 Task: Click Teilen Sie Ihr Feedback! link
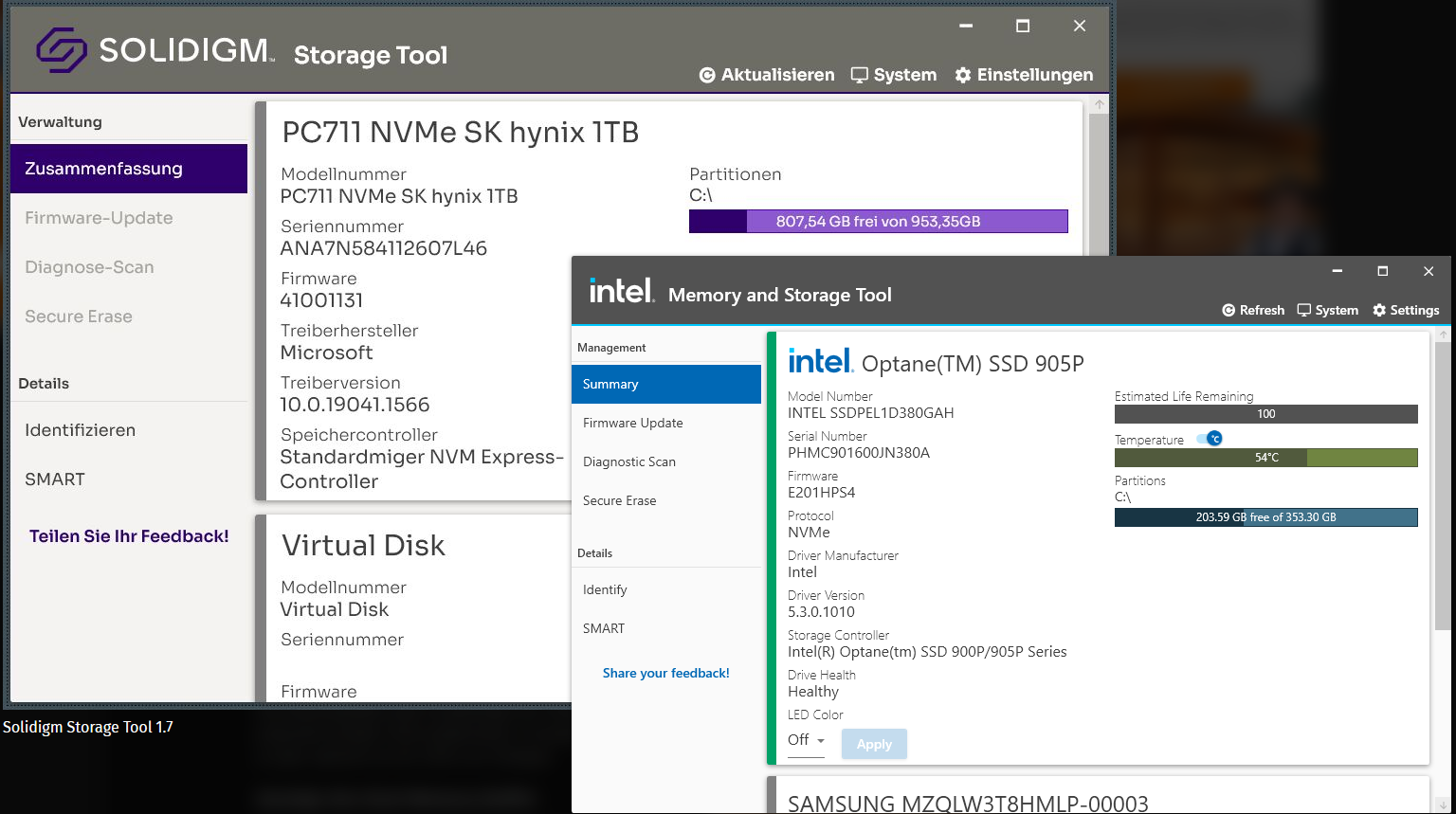point(129,536)
